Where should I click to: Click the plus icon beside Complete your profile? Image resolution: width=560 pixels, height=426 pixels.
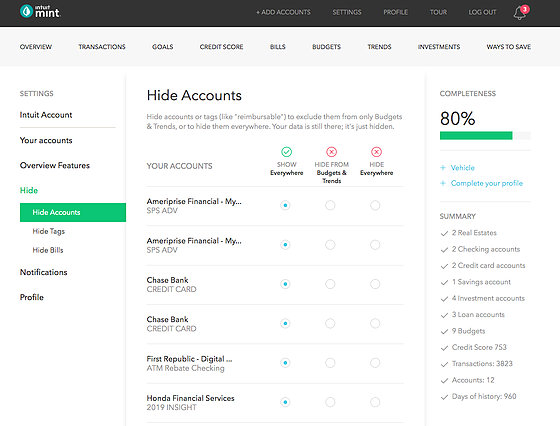click(443, 183)
